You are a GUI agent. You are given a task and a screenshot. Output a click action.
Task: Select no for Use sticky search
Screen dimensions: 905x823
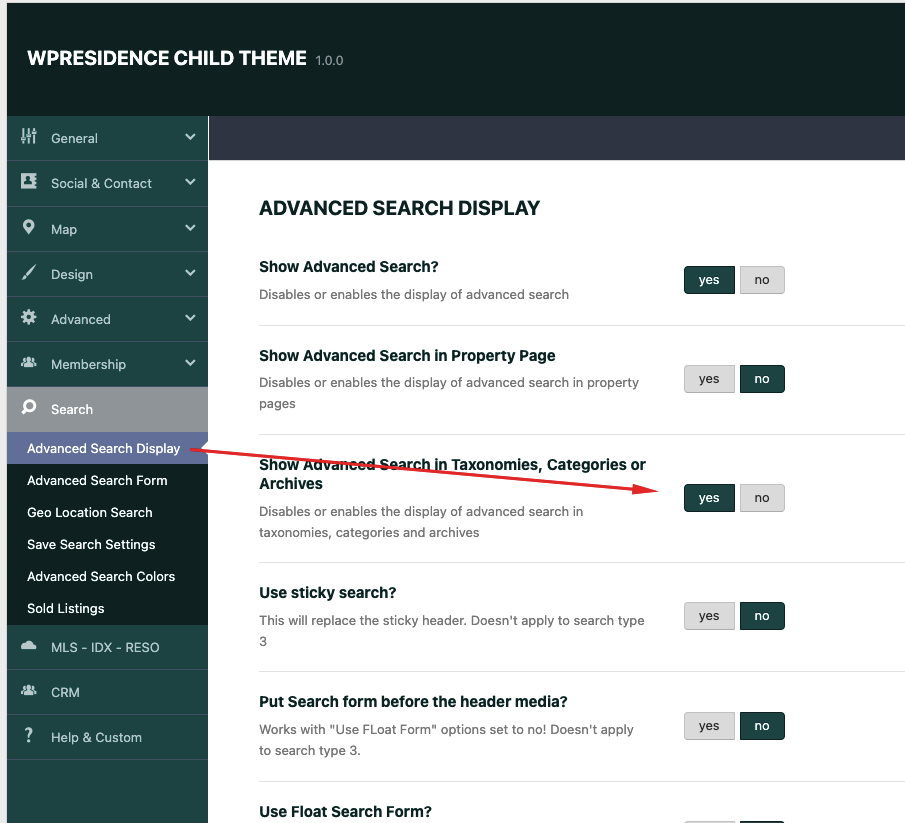coord(762,616)
